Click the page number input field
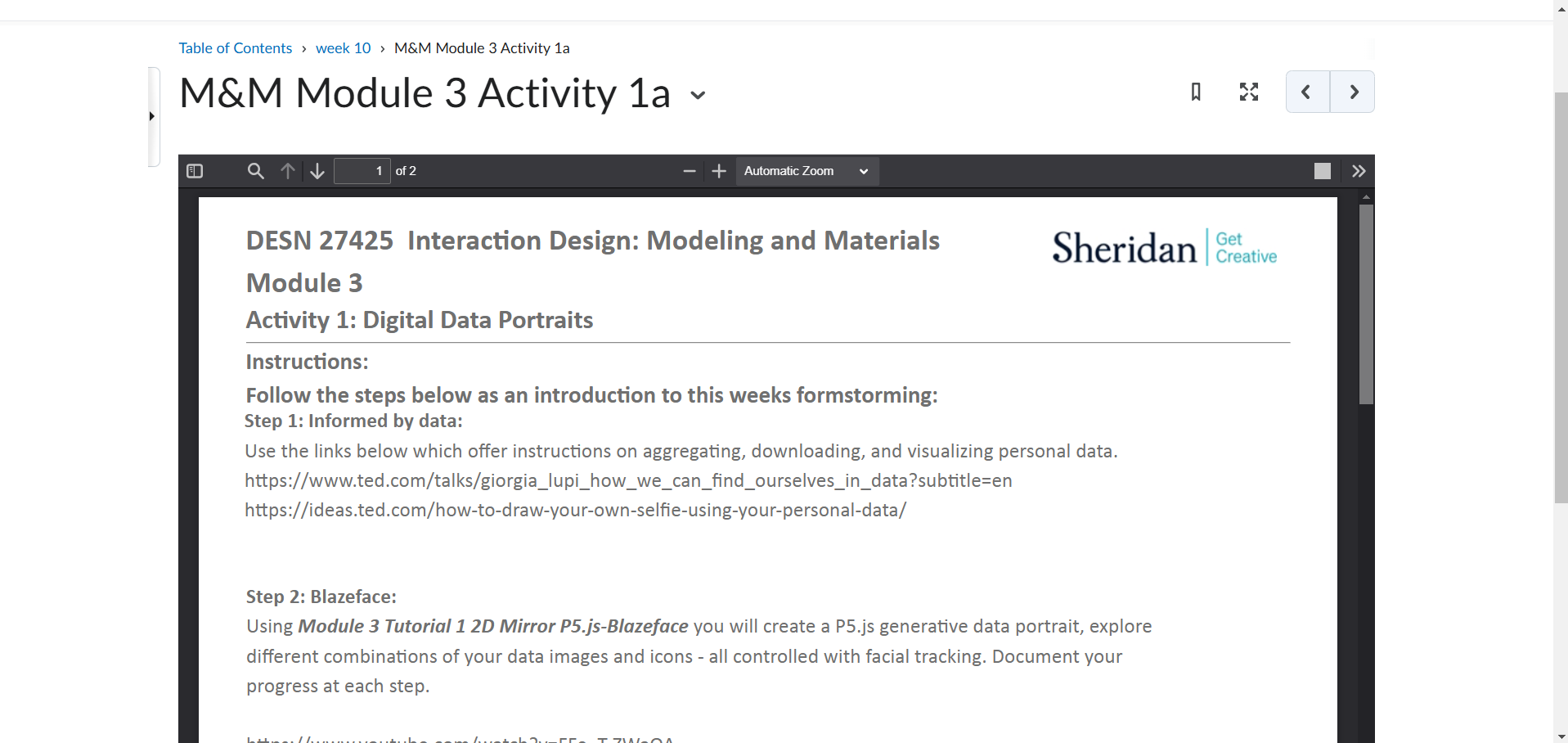This screenshot has height=743, width=1568. pyautogui.click(x=362, y=171)
